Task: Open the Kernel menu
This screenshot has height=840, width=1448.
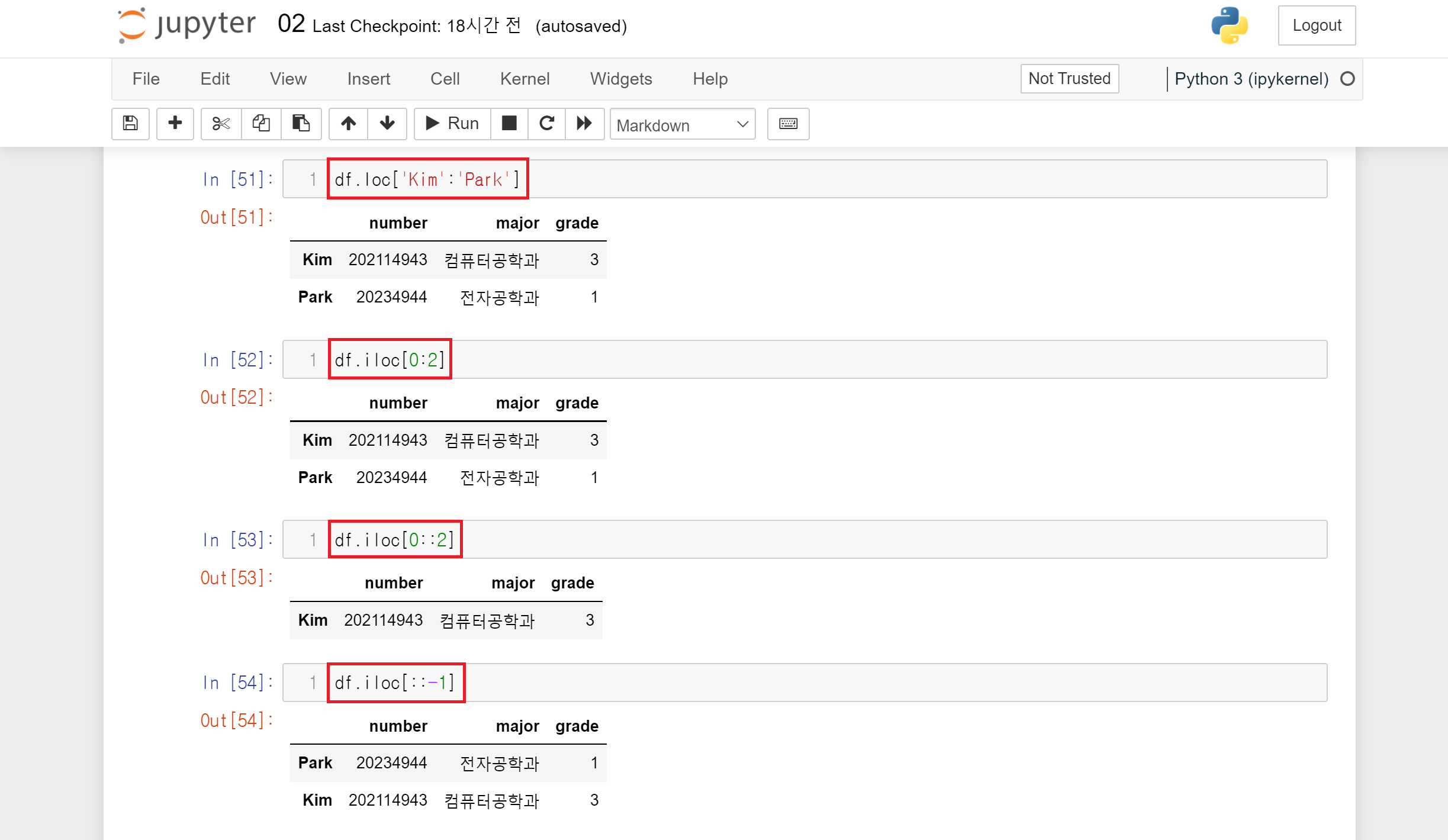Action: pyautogui.click(x=525, y=79)
